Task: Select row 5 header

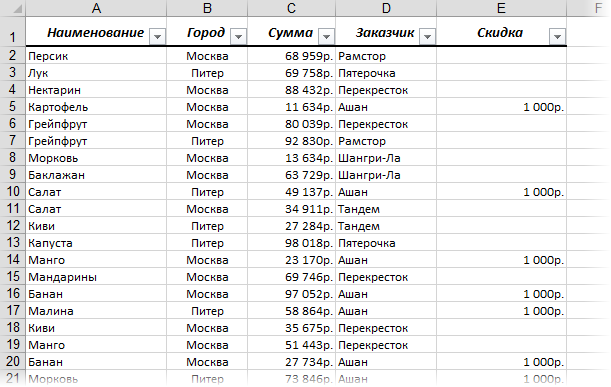Action: pos(13,106)
